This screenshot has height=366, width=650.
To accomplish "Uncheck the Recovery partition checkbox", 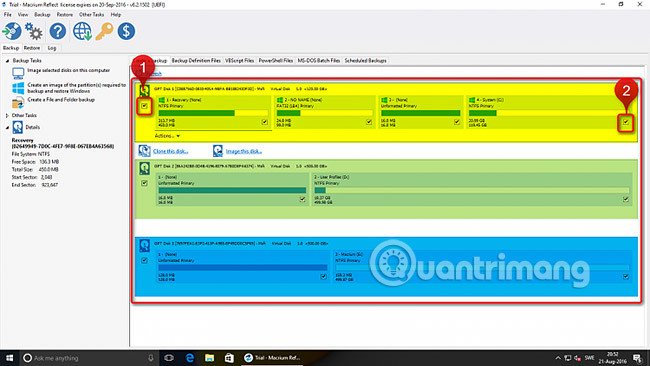I will (x=264, y=122).
